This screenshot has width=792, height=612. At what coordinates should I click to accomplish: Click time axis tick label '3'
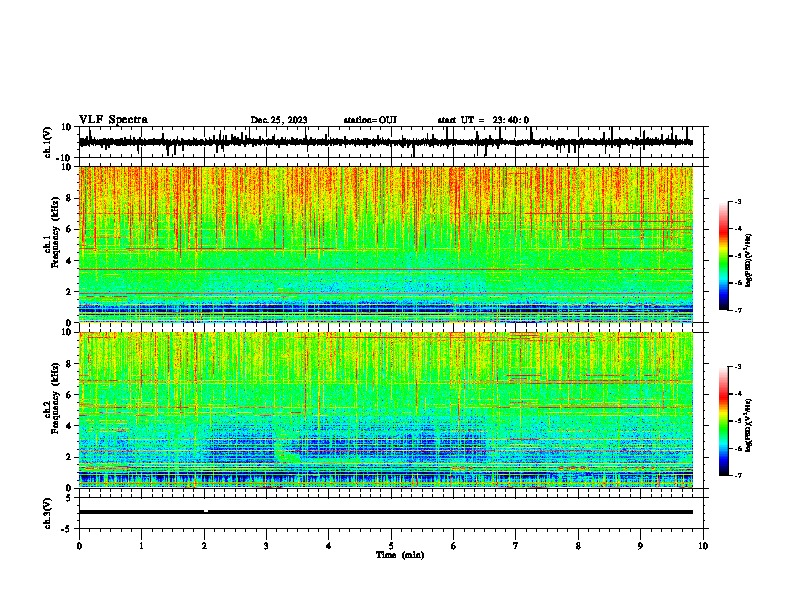tap(266, 546)
